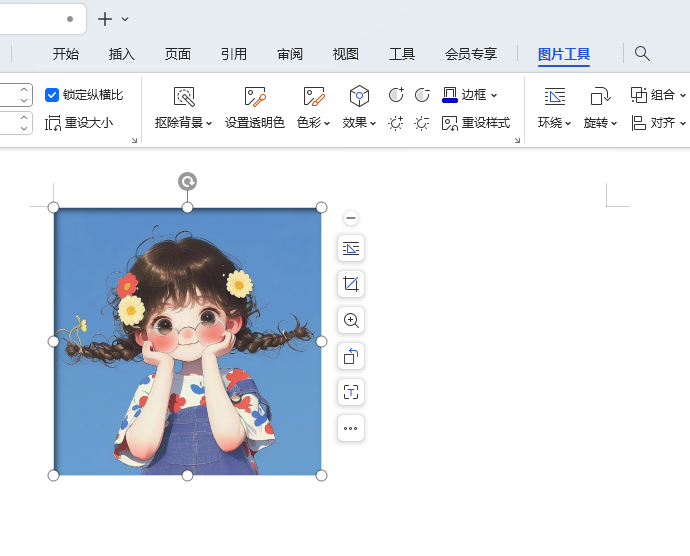Expand the new tab dropdown arrow
Image resolution: width=690 pixels, height=556 pixels.
125,19
